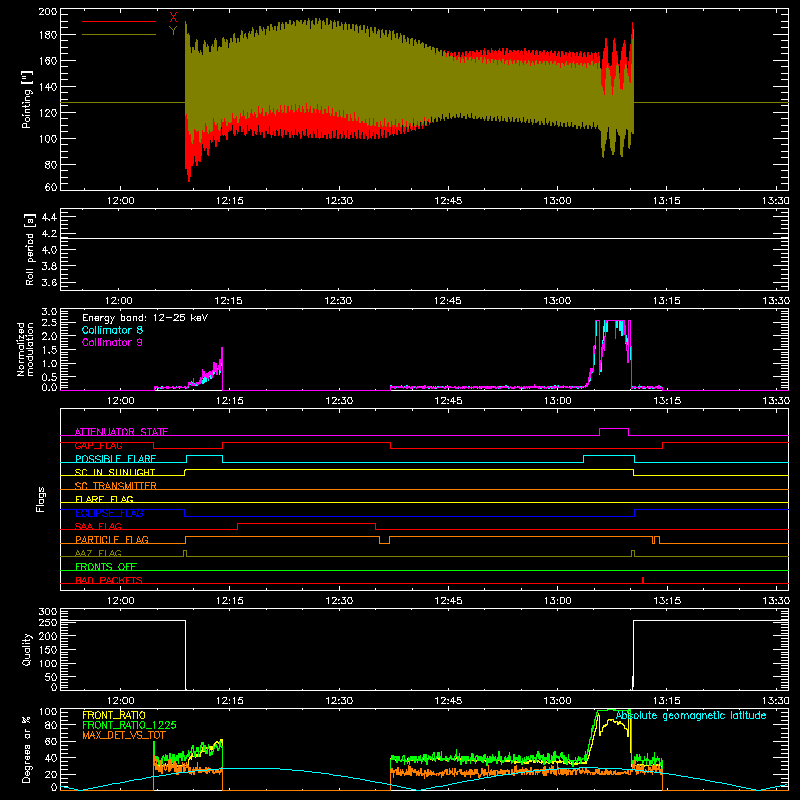Click the SC_IN_SUNLIGHT flag label
The image size is (800, 800).
(115, 472)
